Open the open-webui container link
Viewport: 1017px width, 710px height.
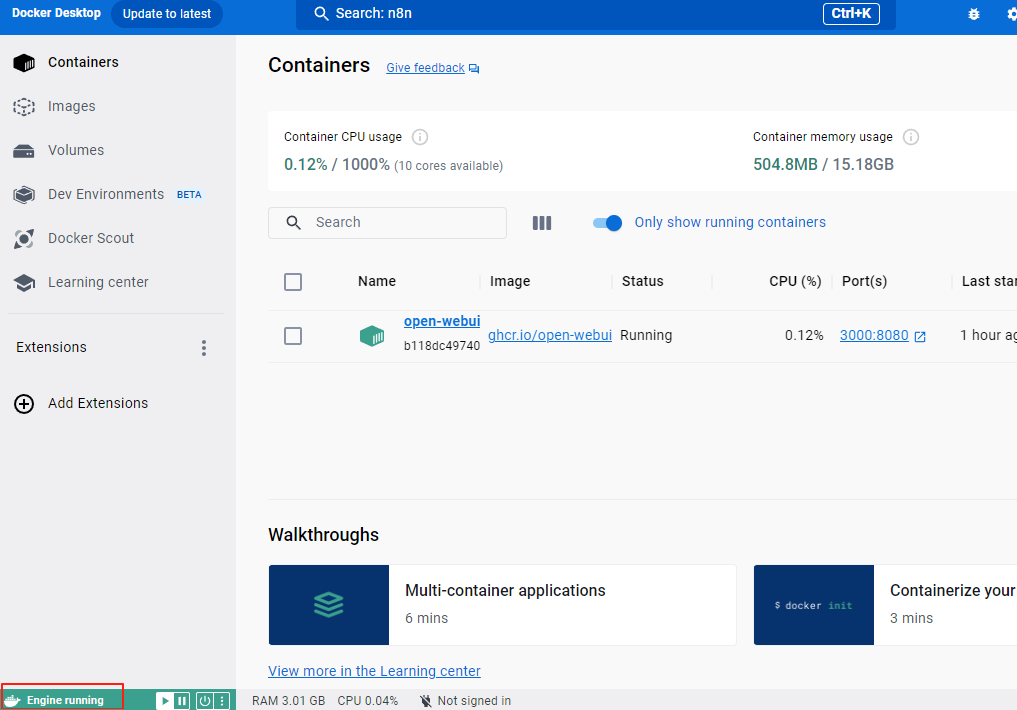point(442,322)
